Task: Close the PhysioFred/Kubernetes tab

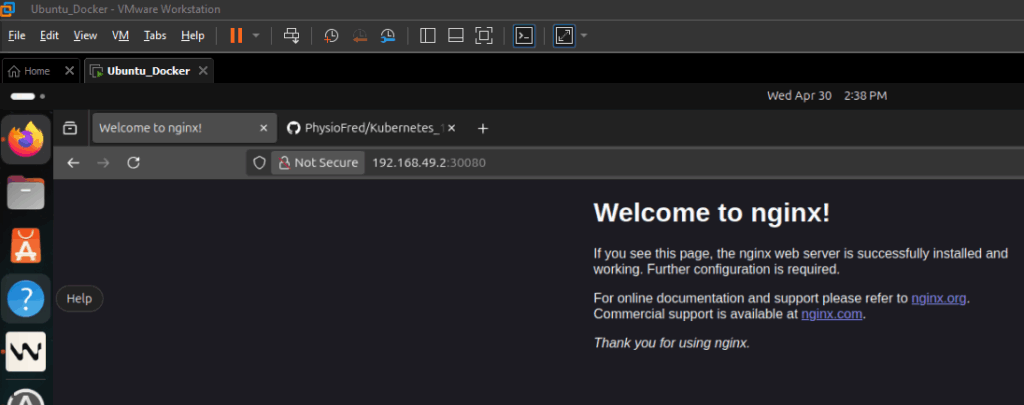Action: point(451,128)
